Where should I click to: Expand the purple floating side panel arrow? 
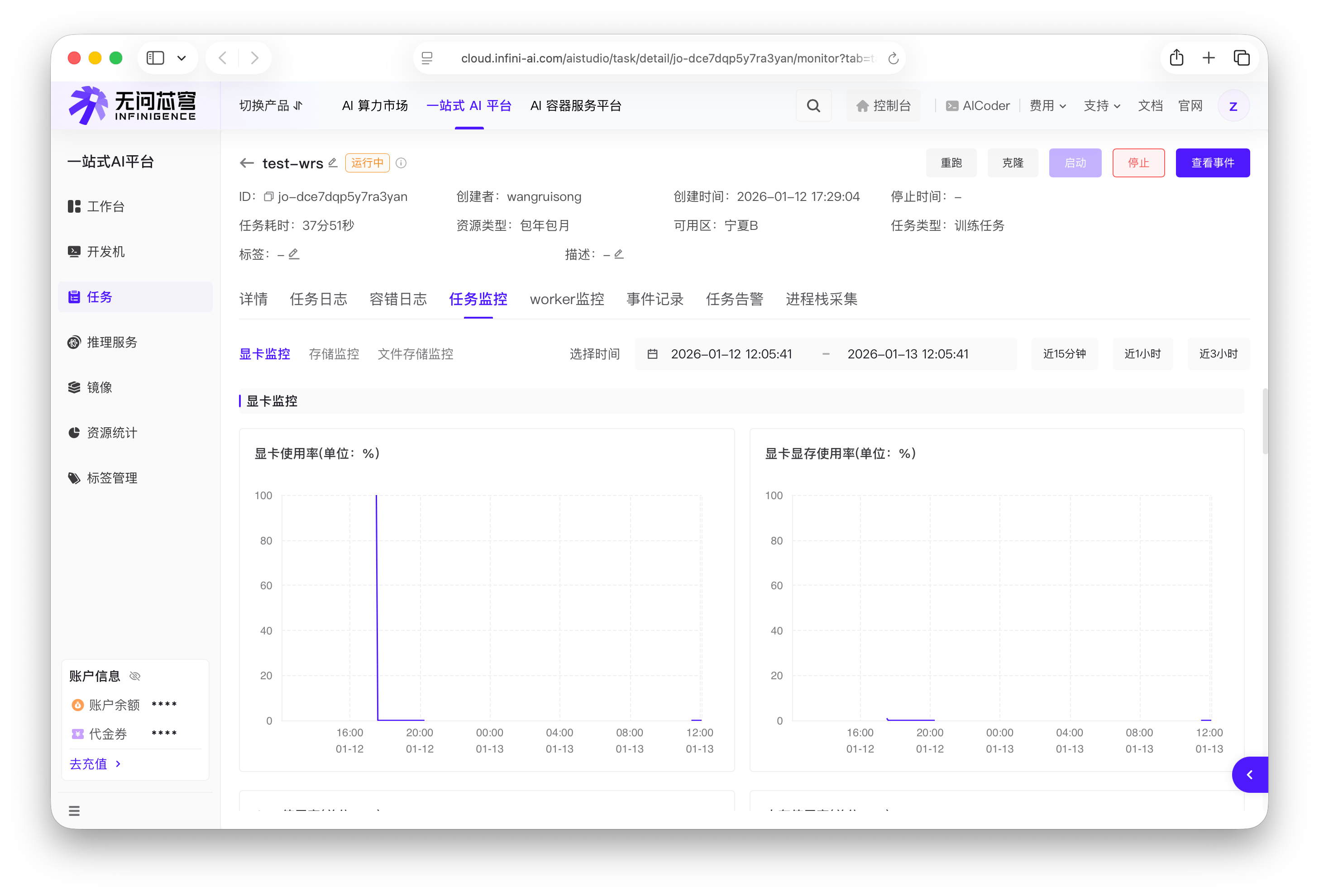pyautogui.click(x=1249, y=775)
